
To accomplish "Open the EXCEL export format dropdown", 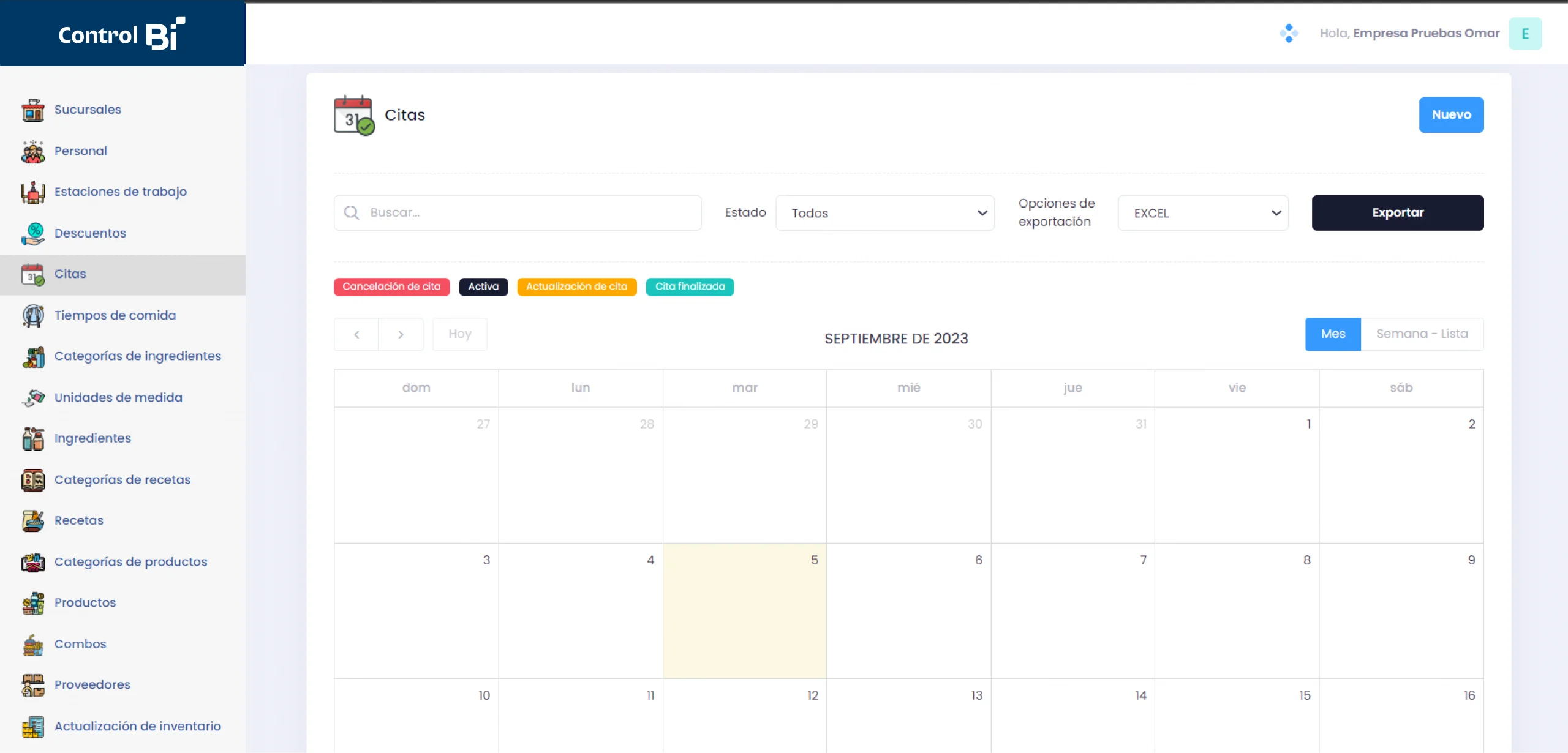I will (1203, 212).
